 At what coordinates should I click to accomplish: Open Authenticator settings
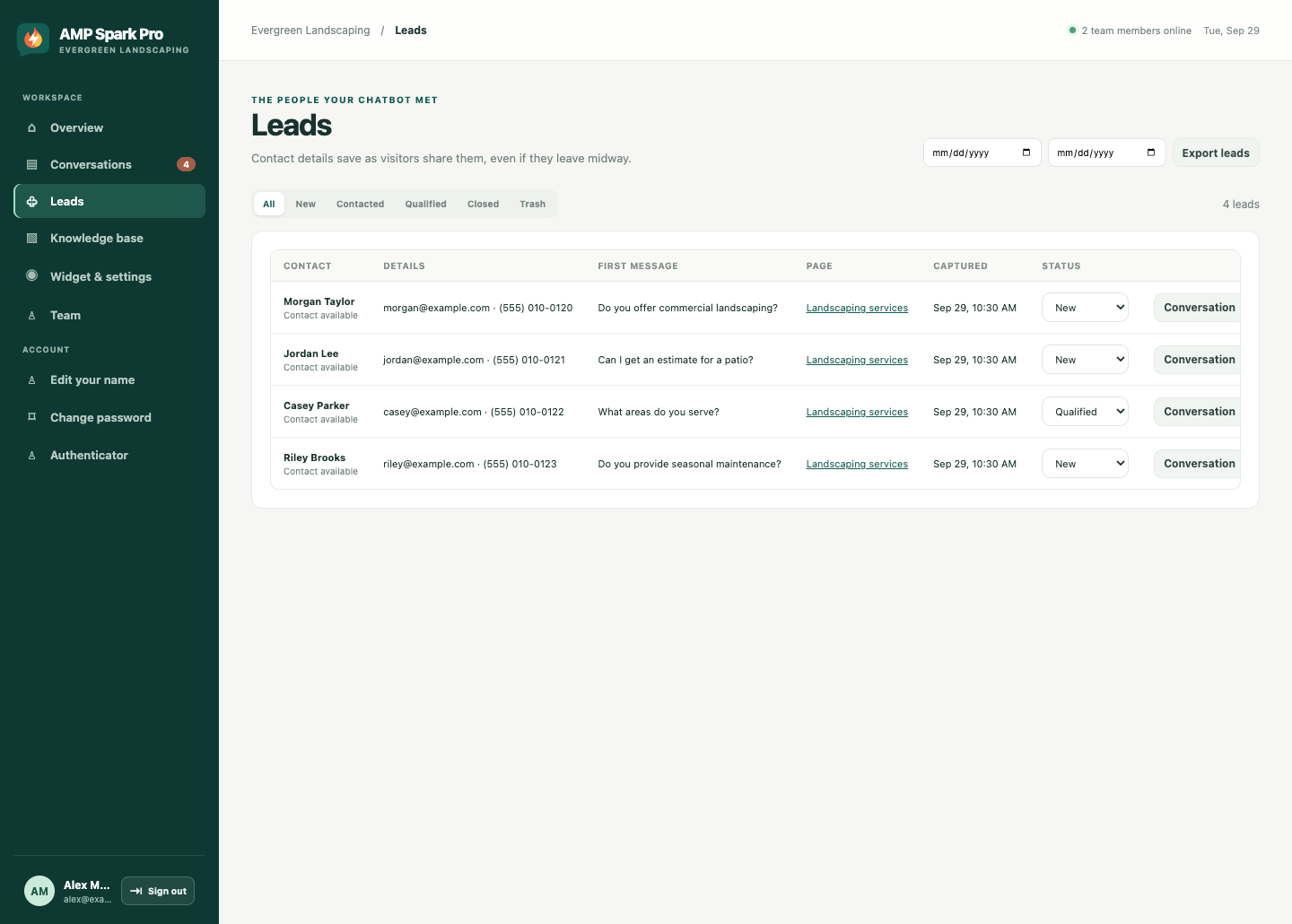pos(109,456)
